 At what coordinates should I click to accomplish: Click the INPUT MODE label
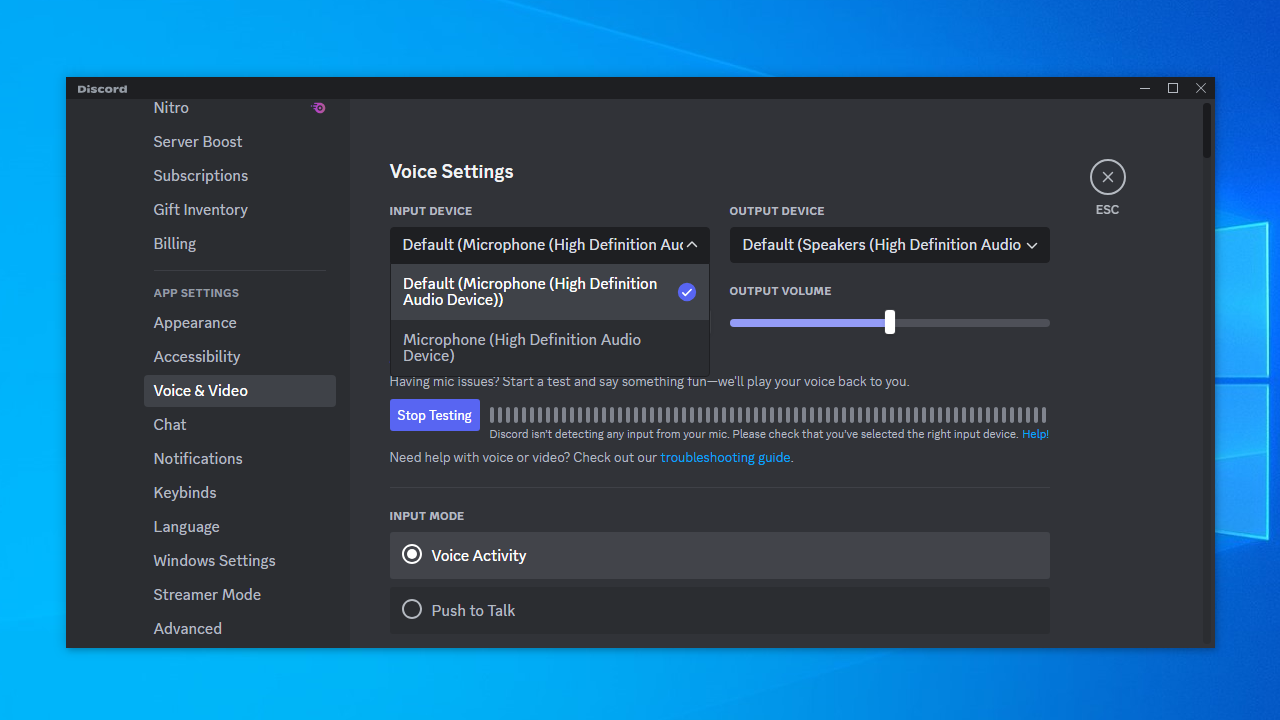[x=427, y=516]
